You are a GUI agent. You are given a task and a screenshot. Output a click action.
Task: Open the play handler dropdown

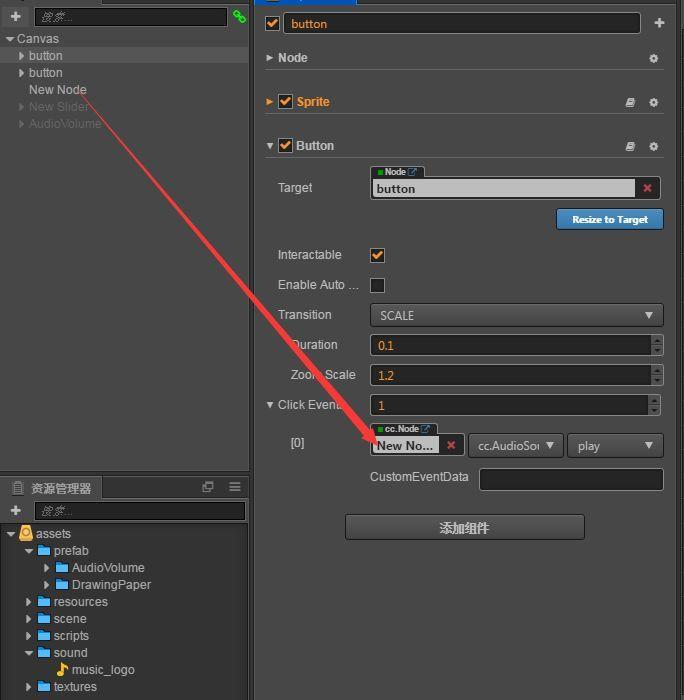[615, 446]
